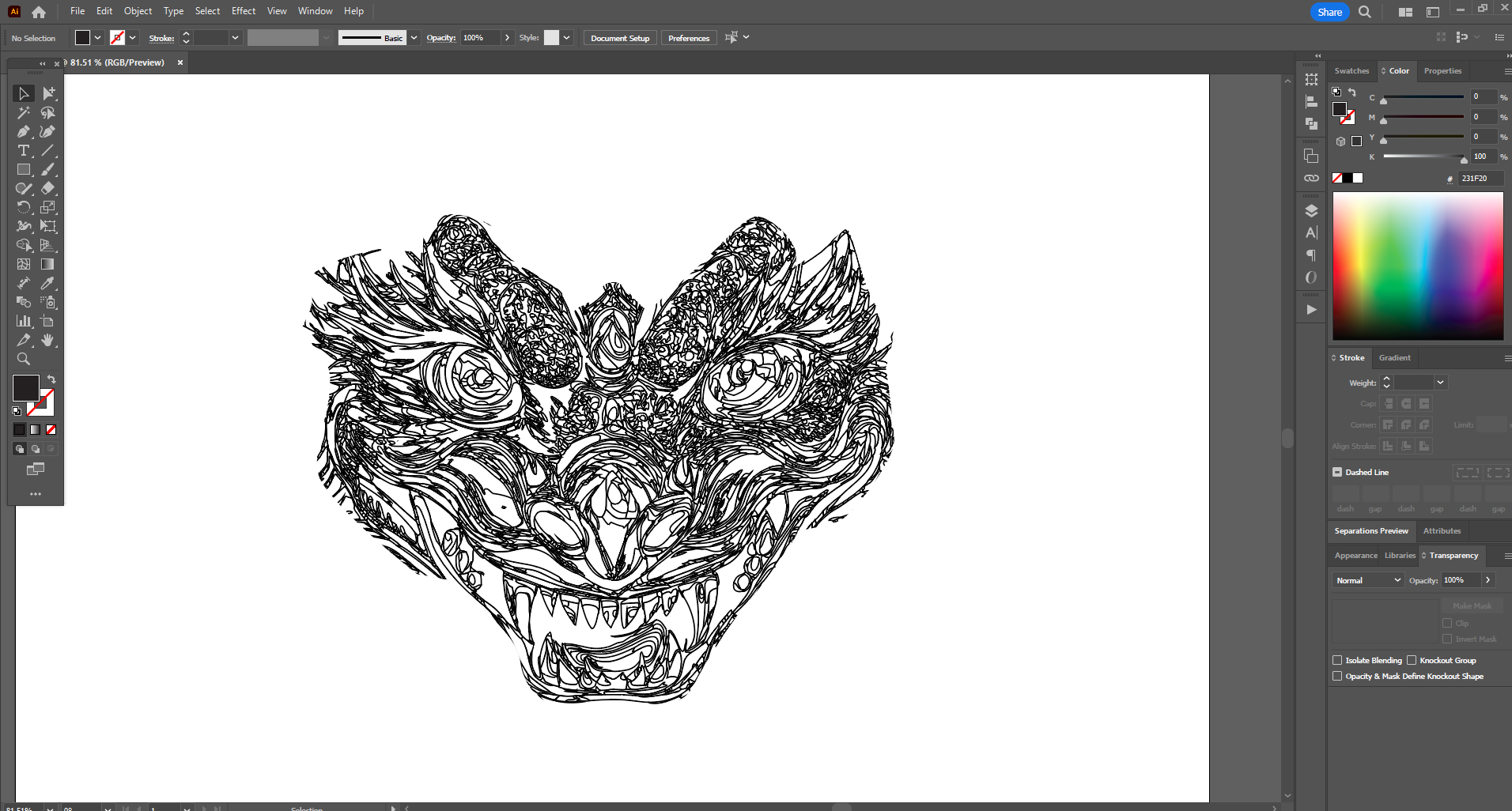
Task: Open the Basic brush definition dropdown
Action: tap(414, 38)
